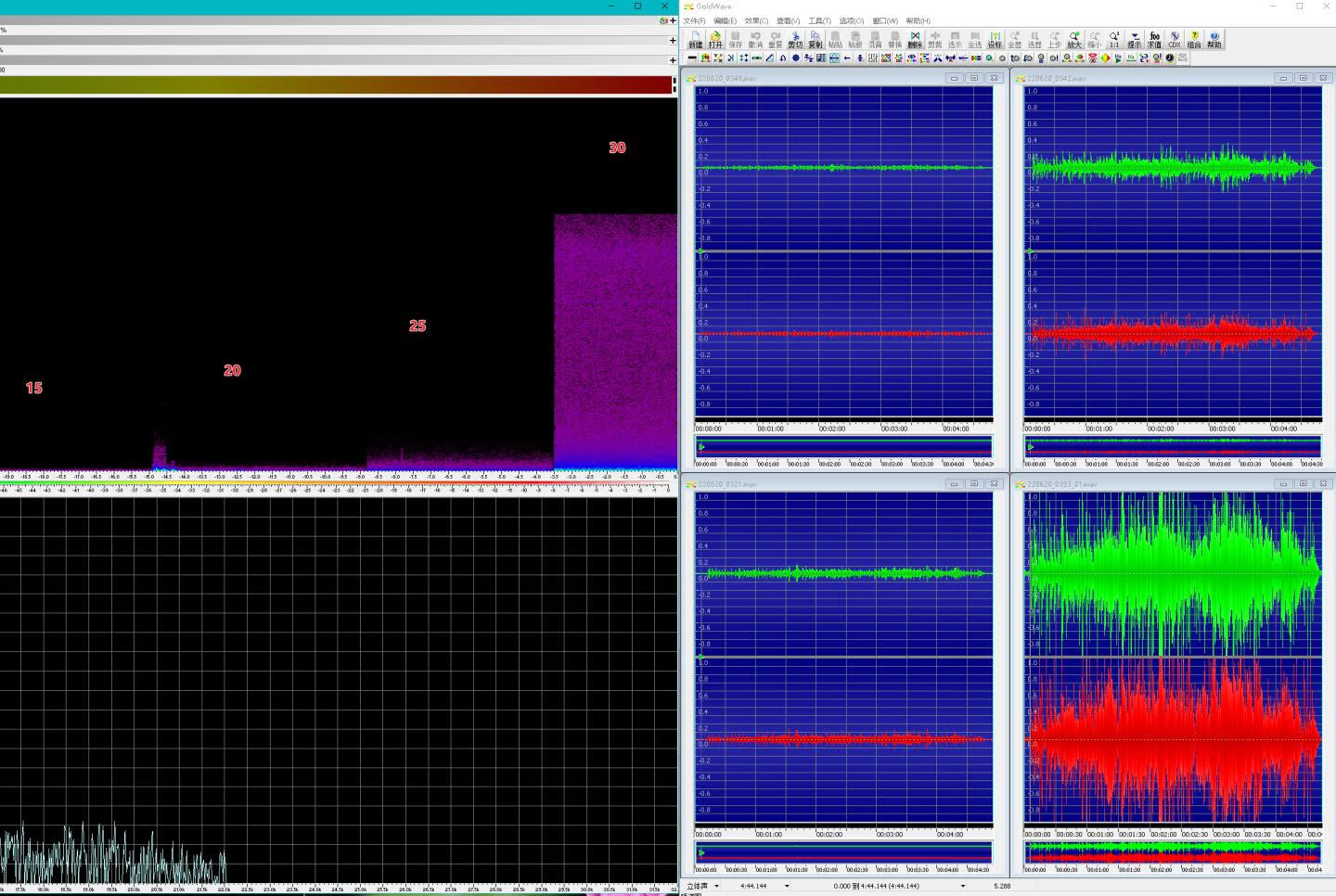Open expression evaluator 求值
The height and width of the screenshot is (896, 1336).
[1154, 40]
